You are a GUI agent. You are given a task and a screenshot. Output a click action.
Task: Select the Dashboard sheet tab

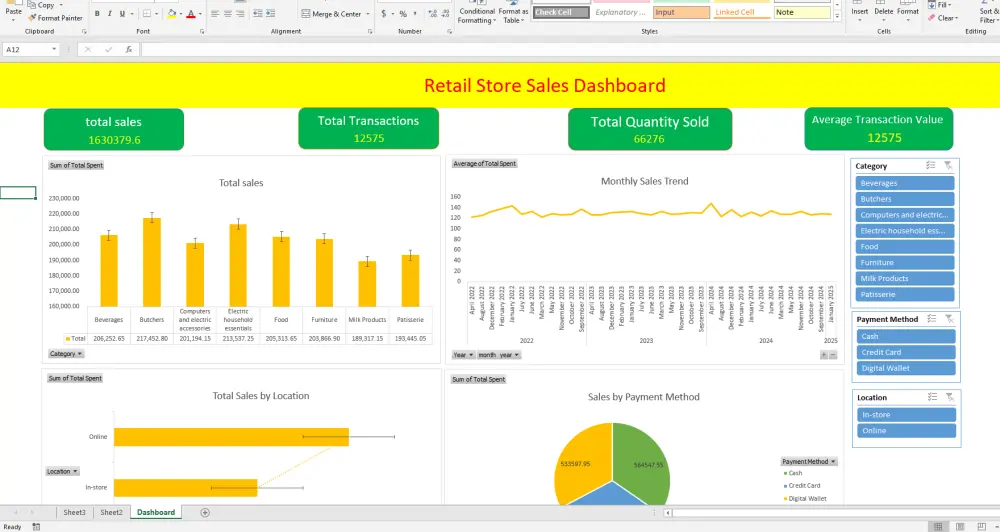pyautogui.click(x=156, y=512)
